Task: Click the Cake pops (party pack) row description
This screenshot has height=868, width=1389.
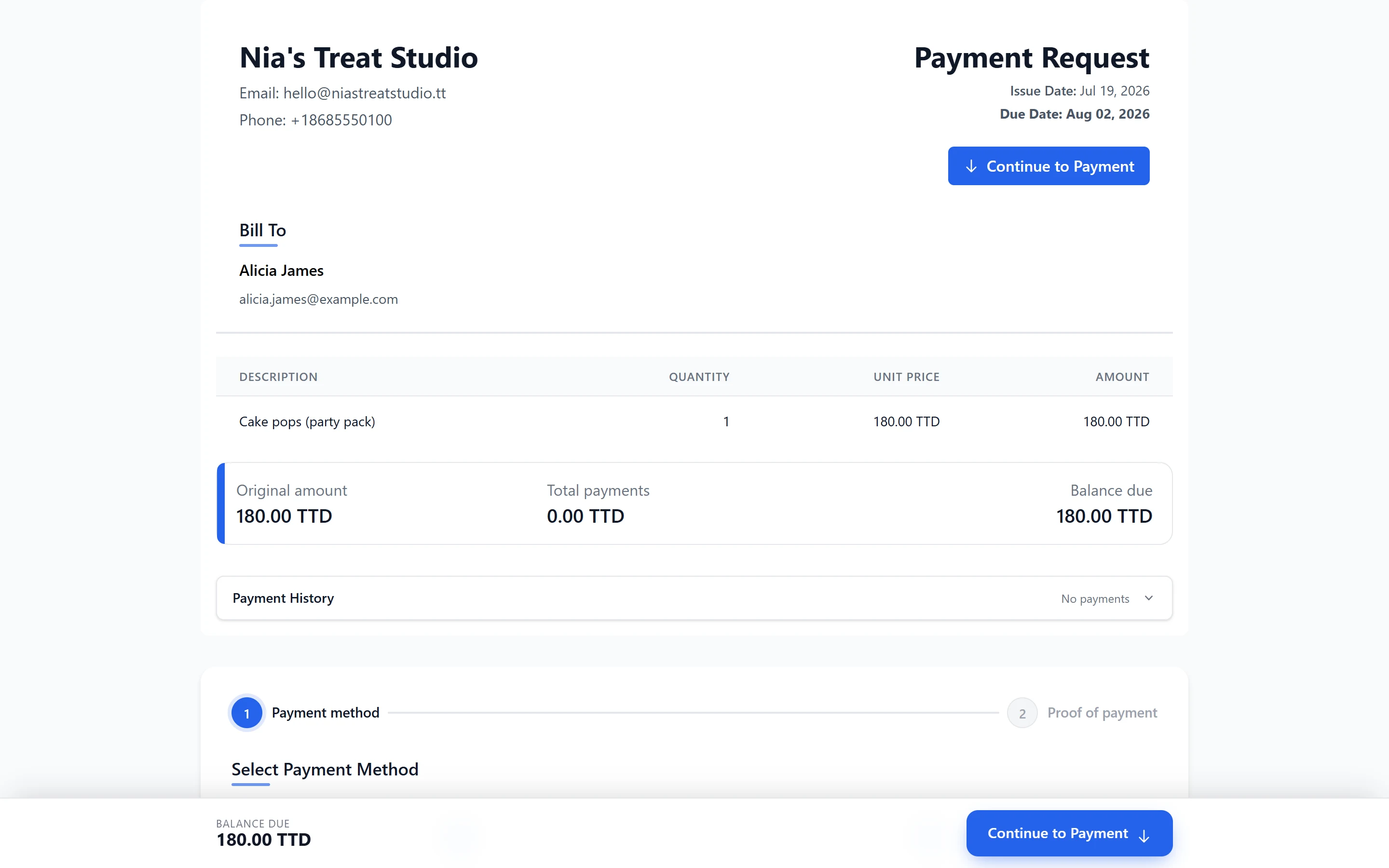Action: 307,422
